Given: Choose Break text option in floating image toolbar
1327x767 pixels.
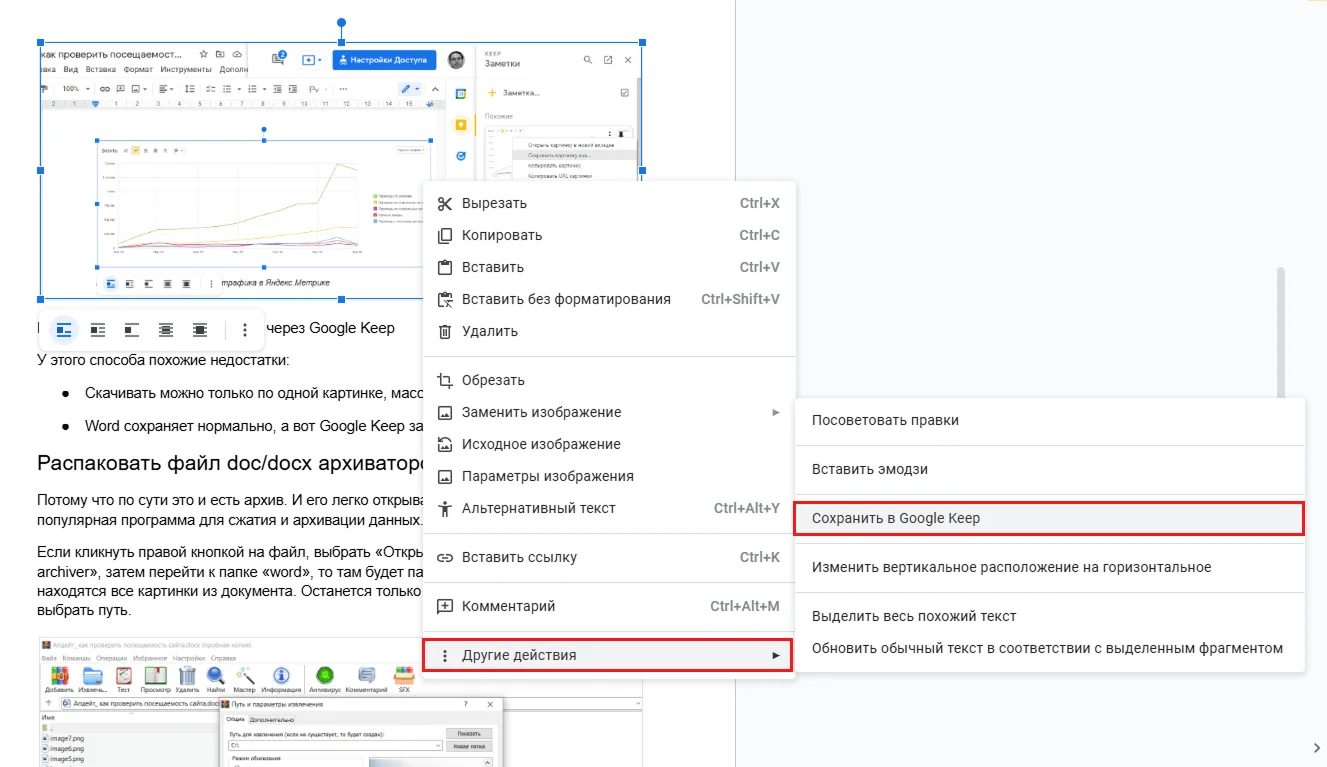Looking at the screenshot, I should pyautogui.click(x=132, y=329).
